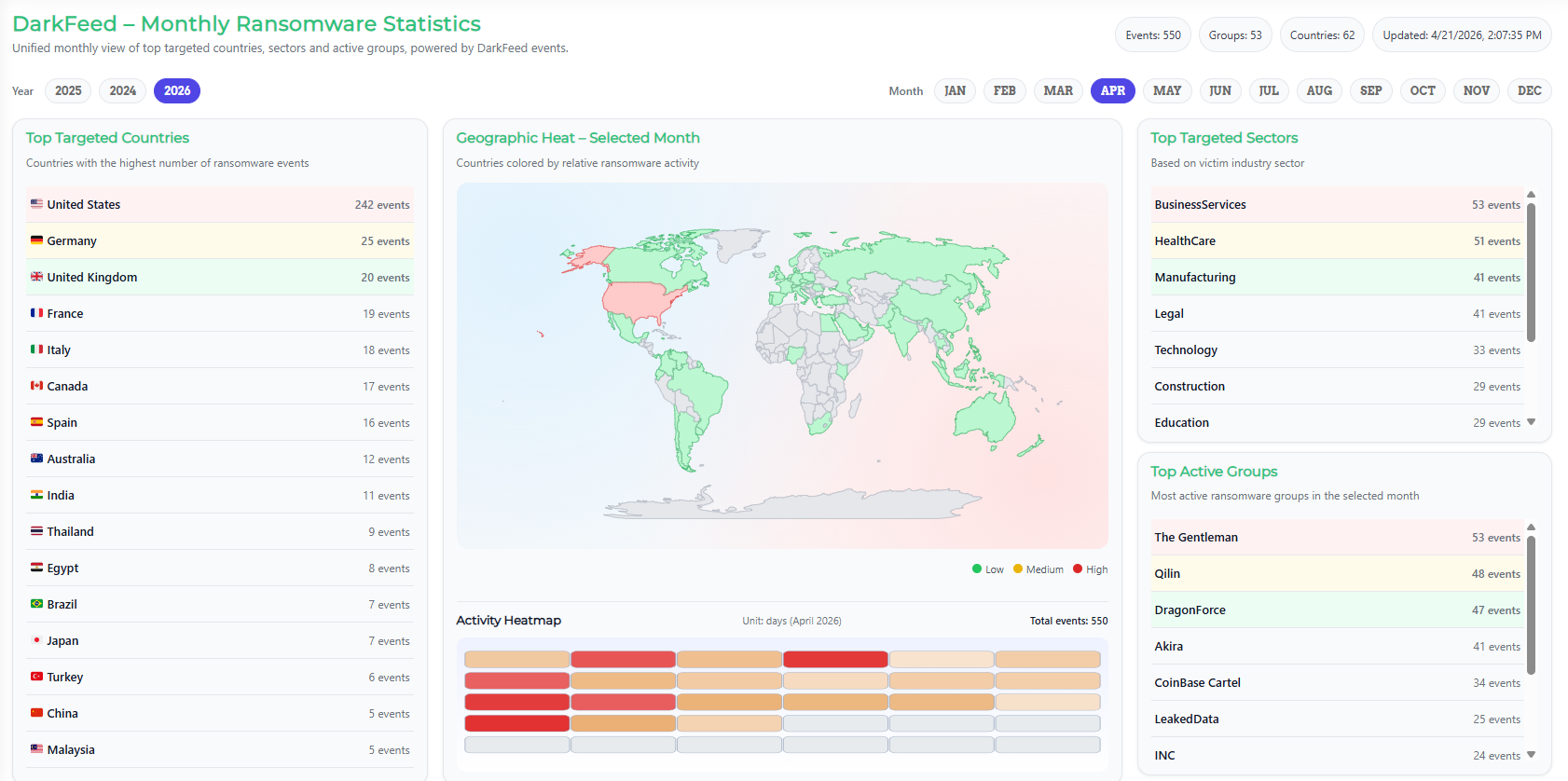Select year 2024
Image resolution: width=1568 pixels, height=781 pixels.
click(x=122, y=90)
